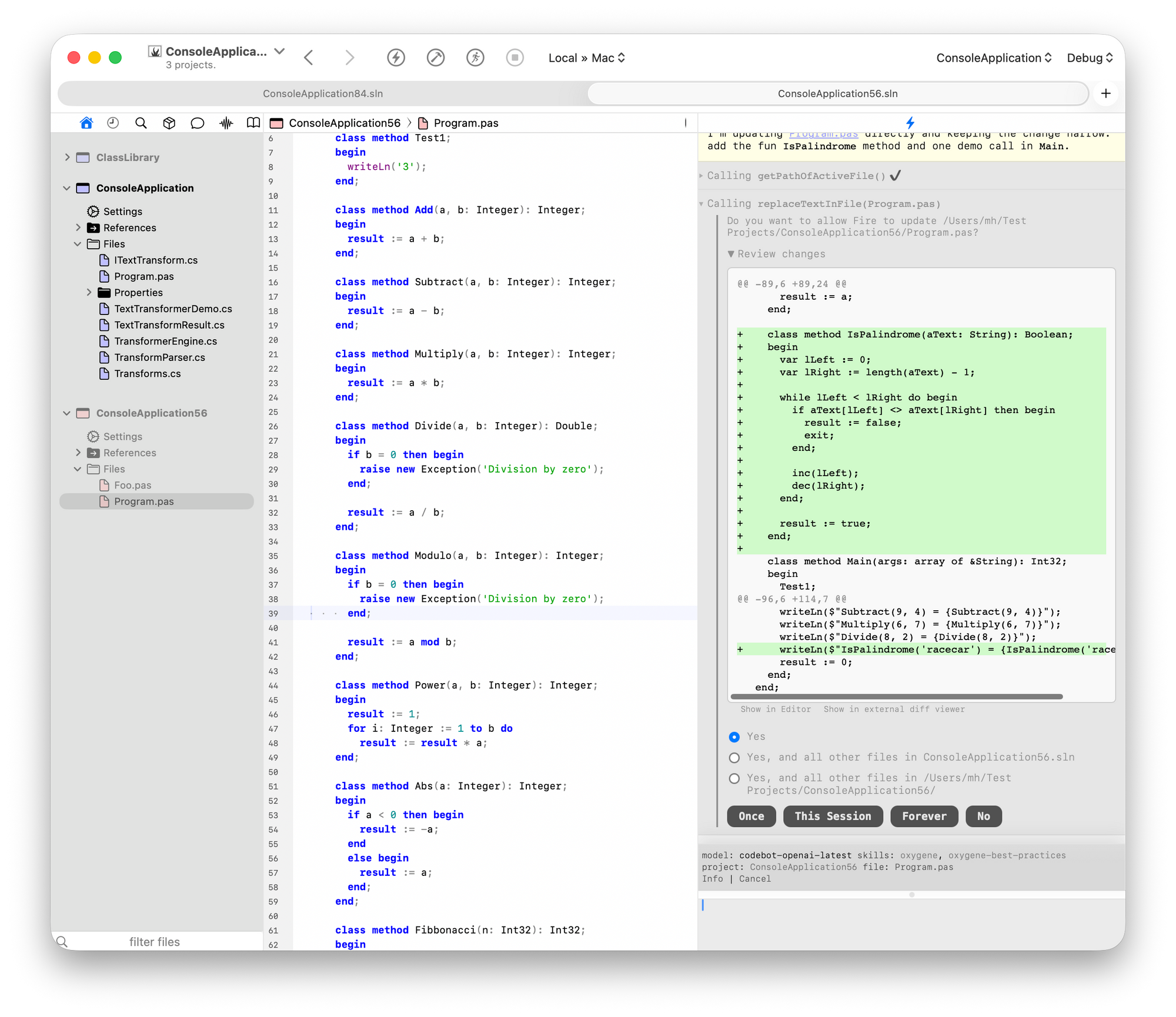Open the packages cube icon in navigator
The height and width of the screenshot is (1017, 1176).
169,123
